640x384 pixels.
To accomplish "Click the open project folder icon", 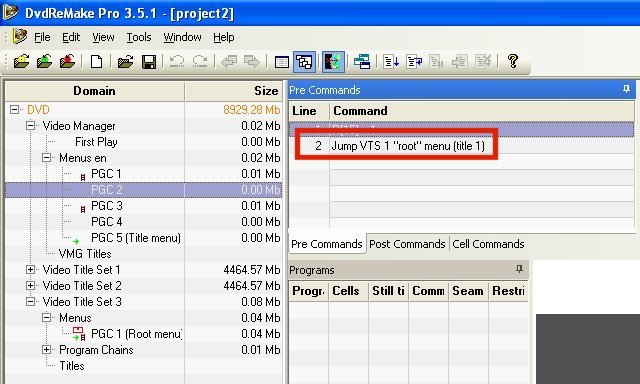I will coord(125,62).
